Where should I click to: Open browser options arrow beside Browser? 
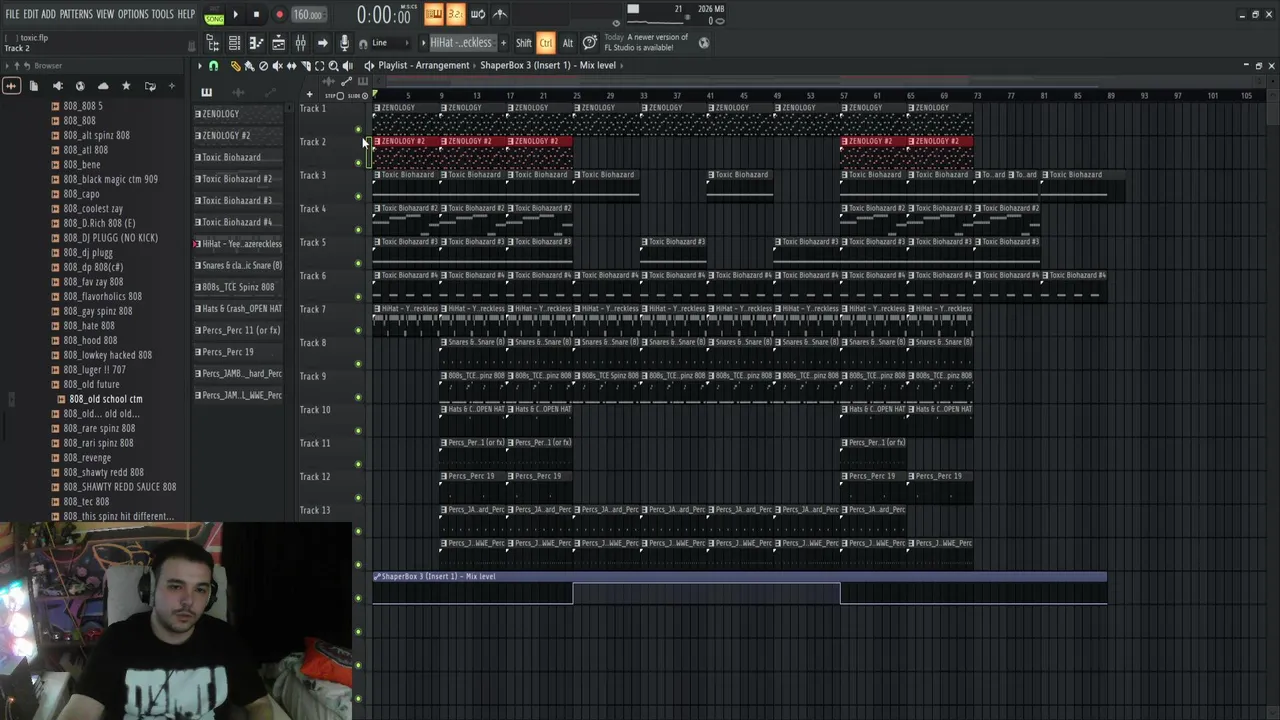pyautogui.click(x=6, y=66)
